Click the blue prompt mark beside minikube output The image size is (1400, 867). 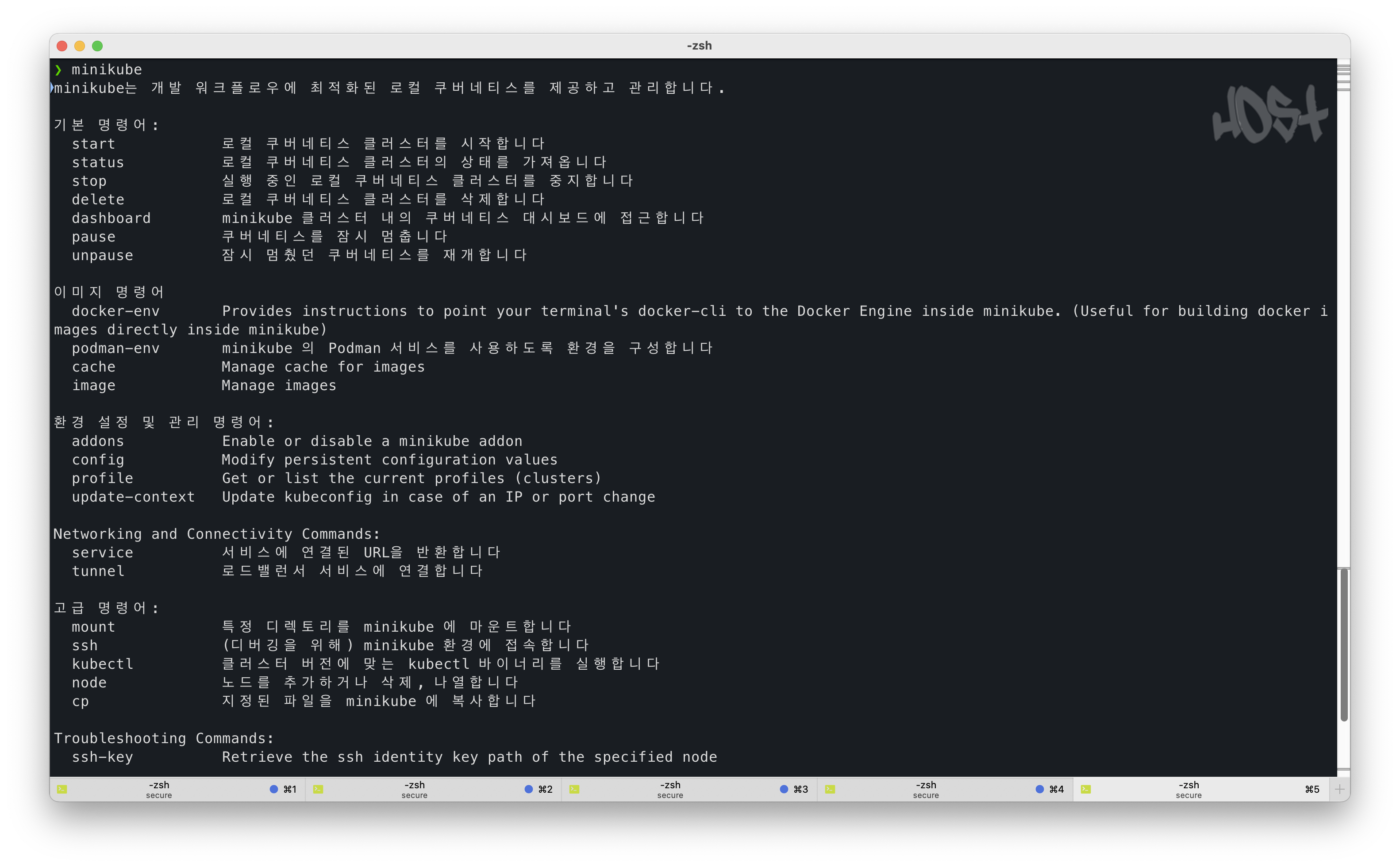click(52, 88)
